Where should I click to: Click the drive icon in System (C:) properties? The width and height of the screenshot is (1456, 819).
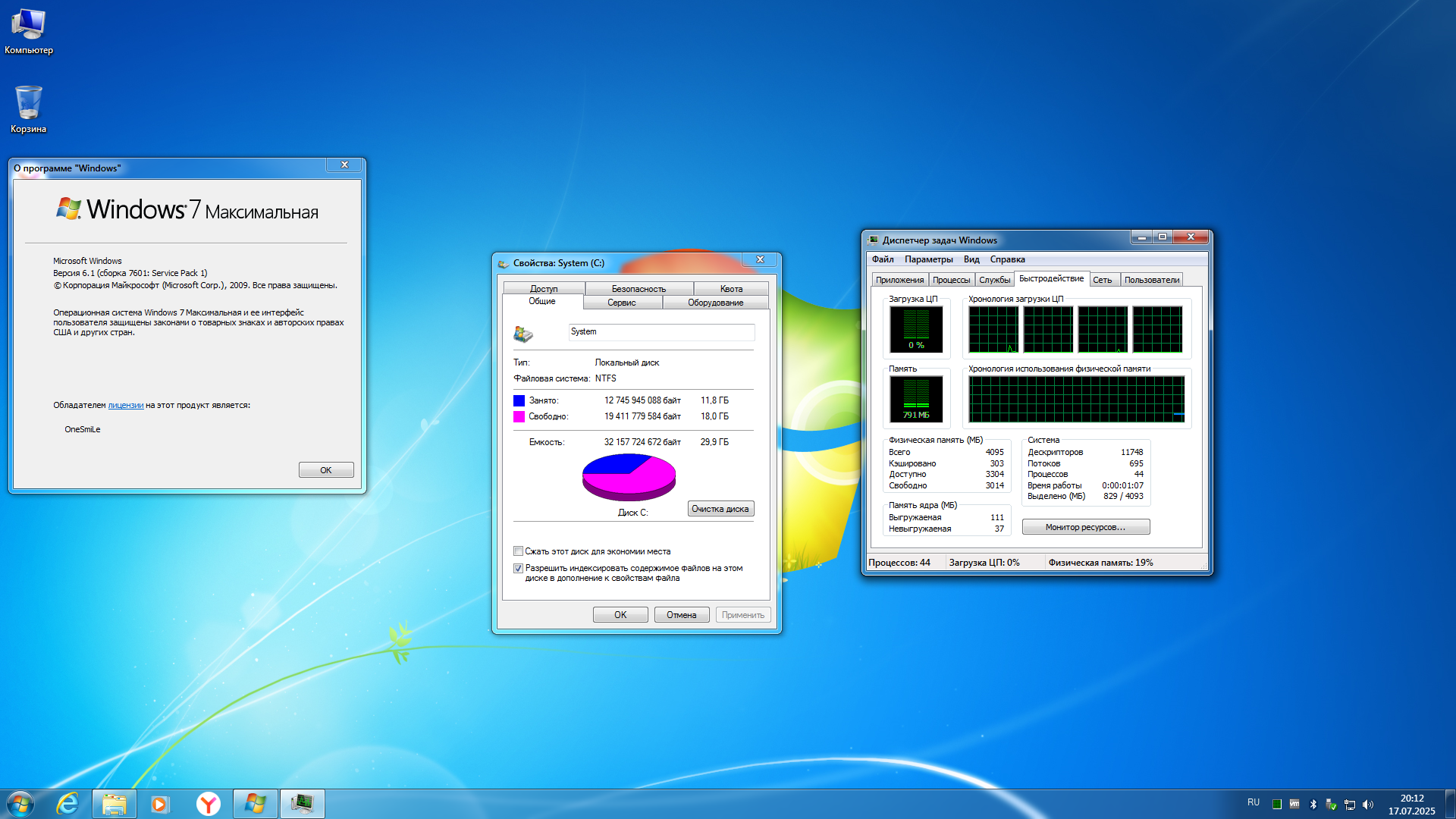[523, 334]
